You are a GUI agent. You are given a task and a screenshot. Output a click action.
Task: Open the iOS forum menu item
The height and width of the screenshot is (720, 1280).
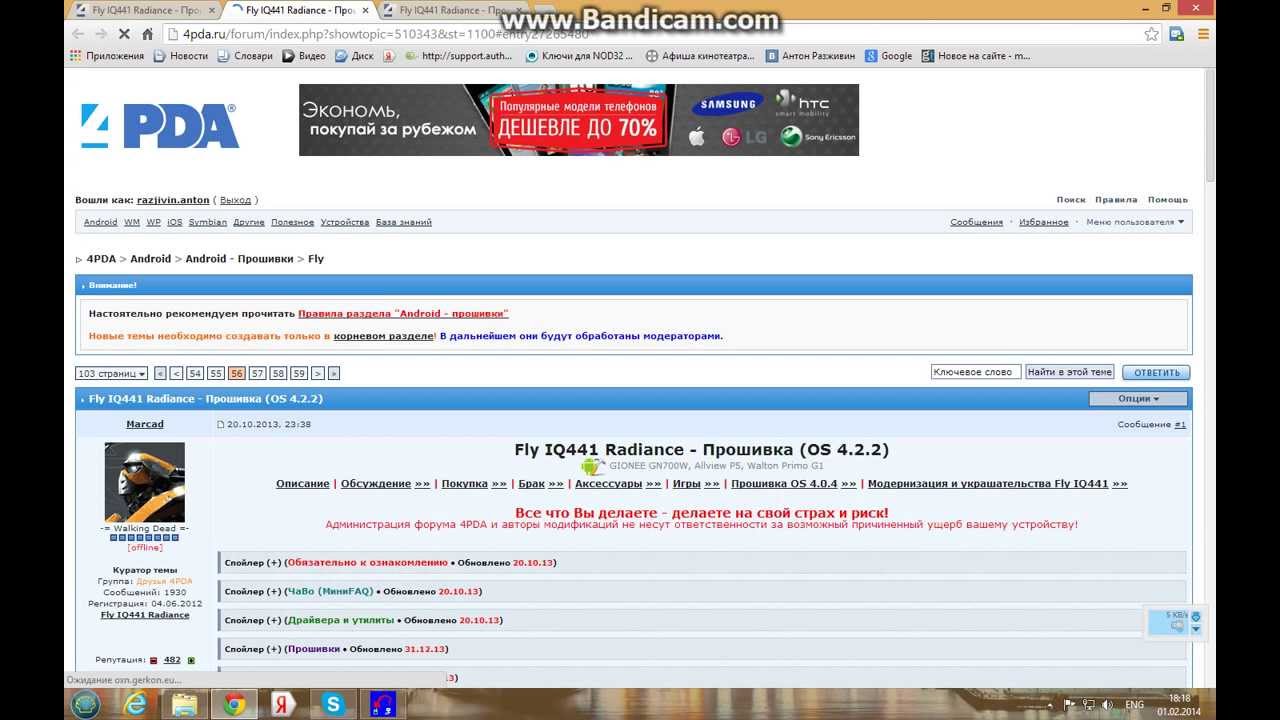click(x=175, y=222)
